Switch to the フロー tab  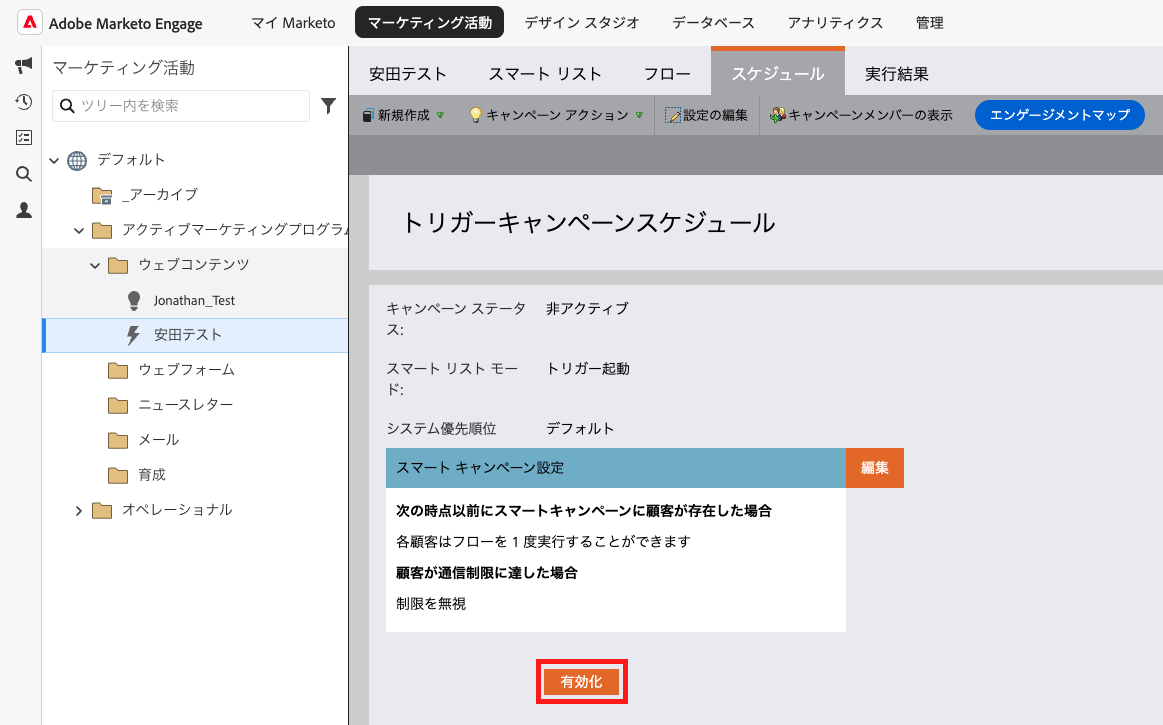(x=667, y=74)
